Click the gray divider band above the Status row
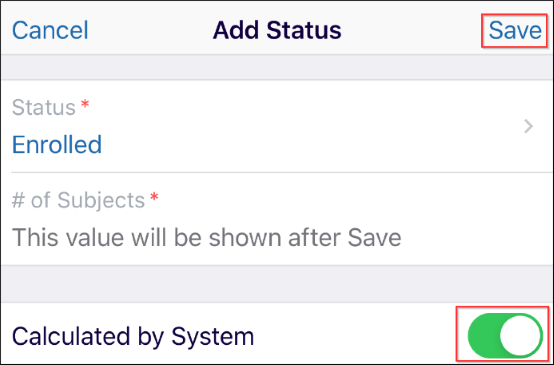This screenshot has width=554, height=365. tap(277, 67)
